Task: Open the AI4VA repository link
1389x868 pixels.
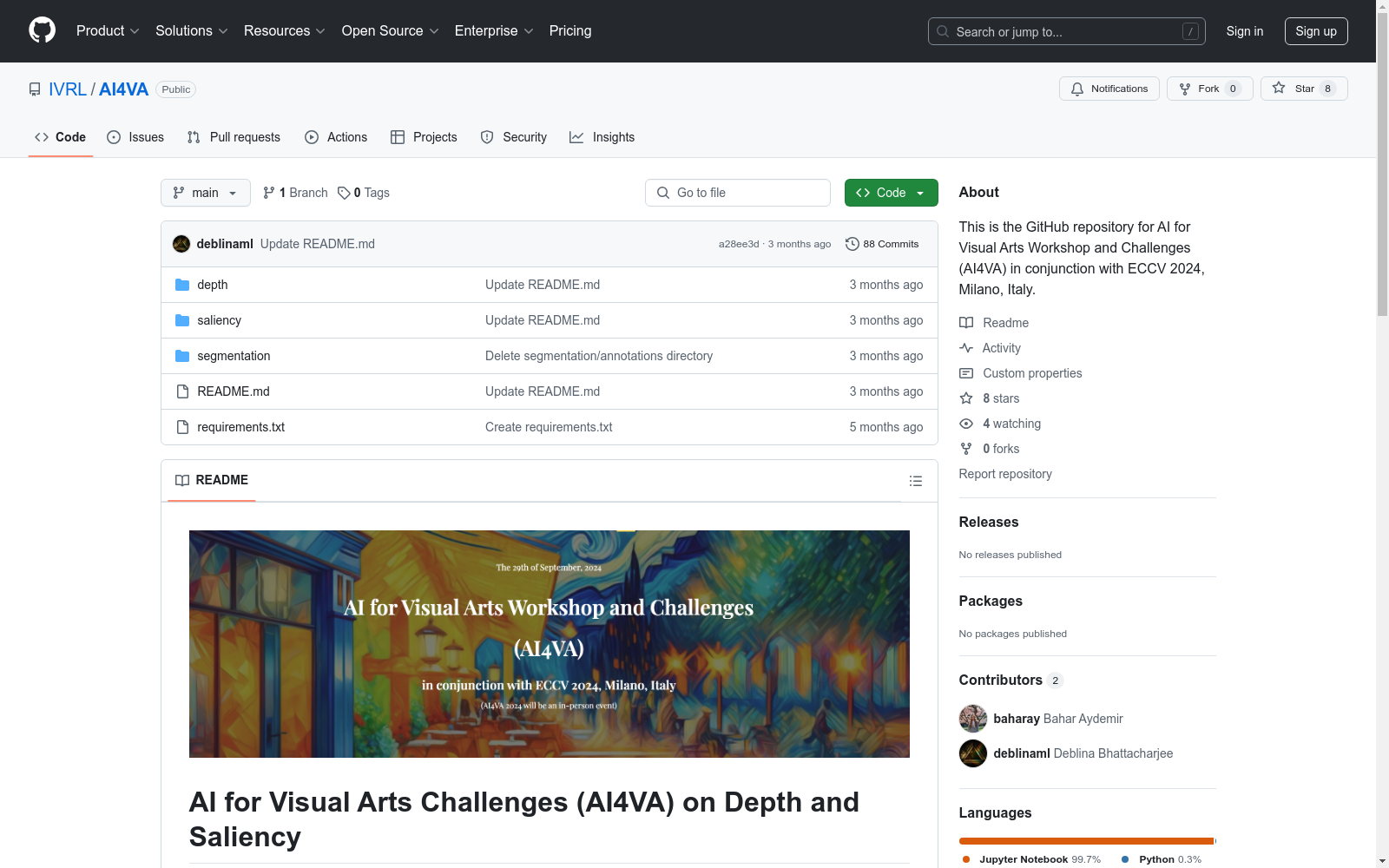Action: tap(123, 89)
